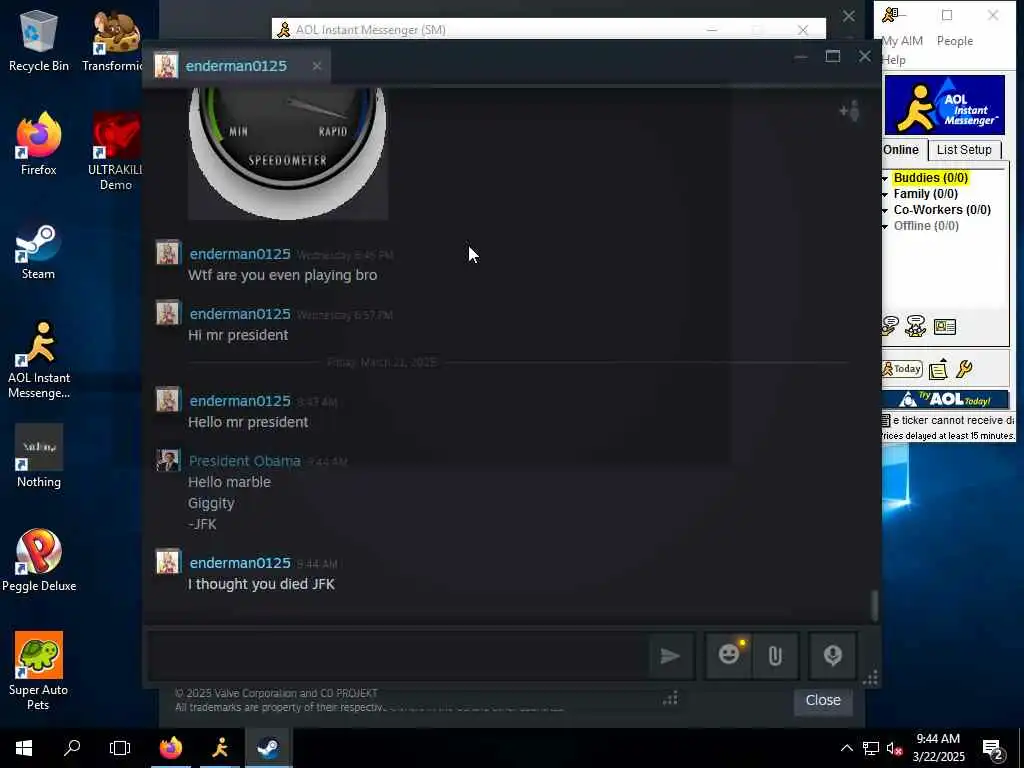Click the 'I thought you died JFK' message
The height and width of the screenshot is (768, 1024).
tap(261, 584)
